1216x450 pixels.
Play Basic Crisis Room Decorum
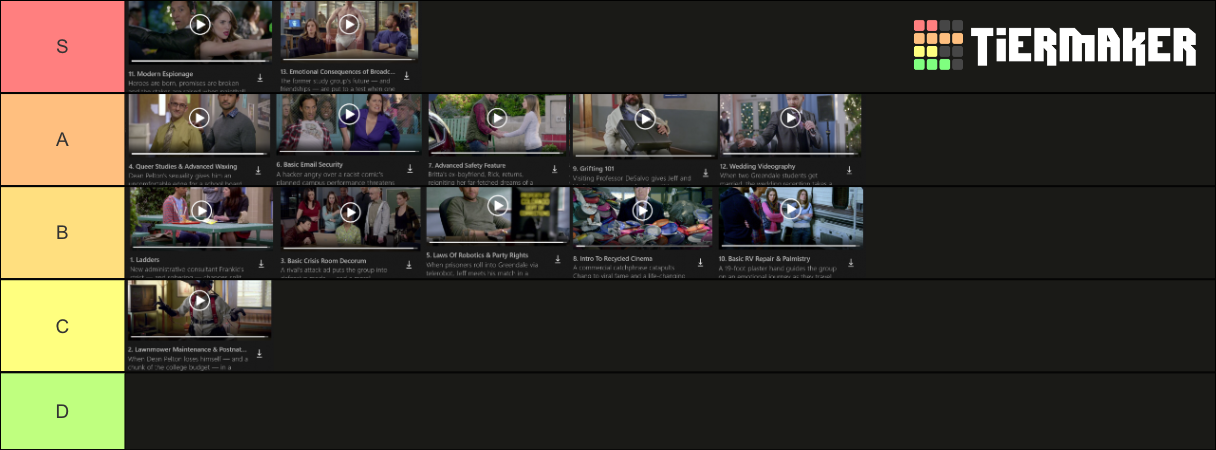350,212
